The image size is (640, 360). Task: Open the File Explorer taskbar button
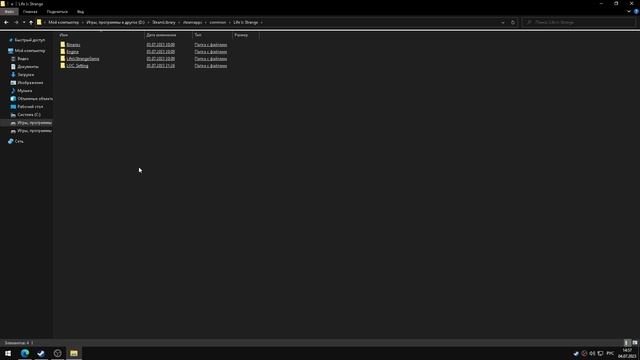point(74,353)
